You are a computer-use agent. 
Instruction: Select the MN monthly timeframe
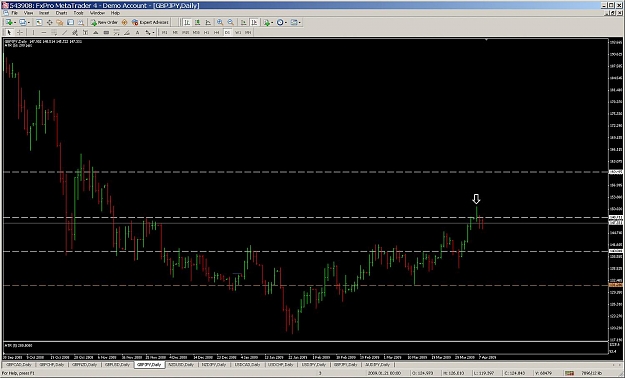tap(248, 32)
